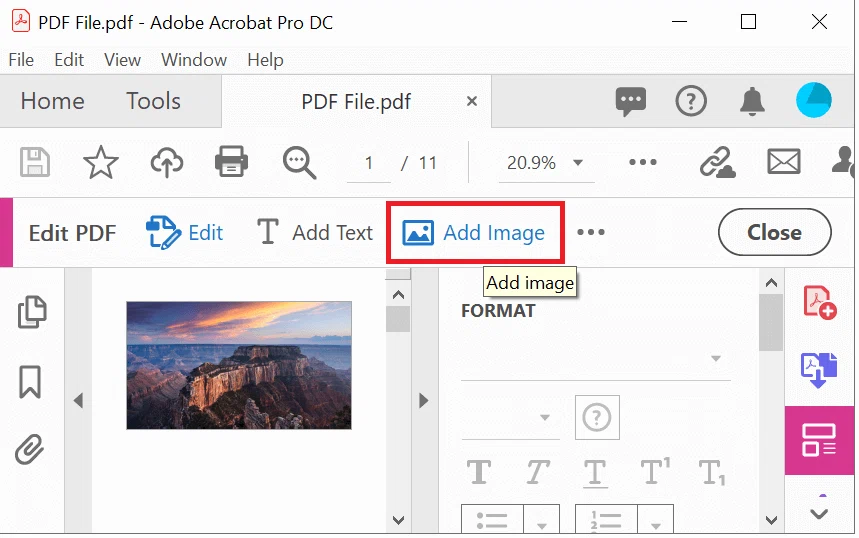
Task: Toggle underline text formatting
Action: pos(595,473)
